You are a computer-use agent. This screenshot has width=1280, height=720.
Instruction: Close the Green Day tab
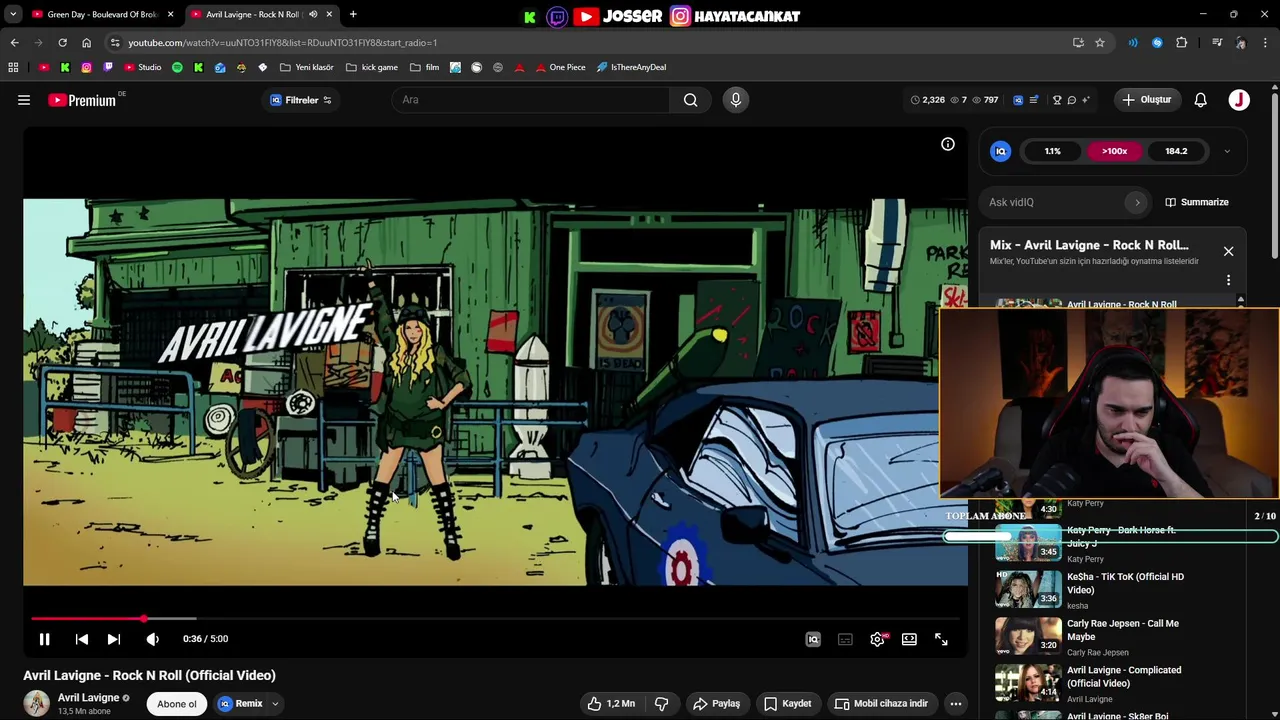170,14
